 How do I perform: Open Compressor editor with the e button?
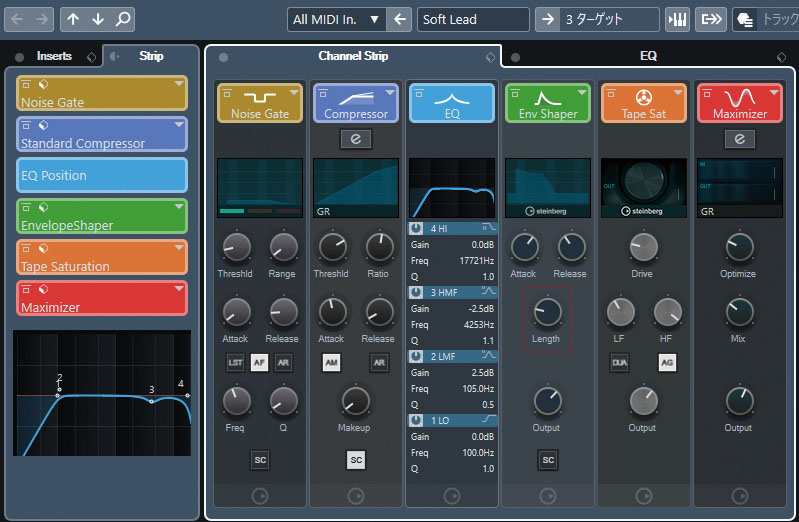pyautogui.click(x=356, y=139)
